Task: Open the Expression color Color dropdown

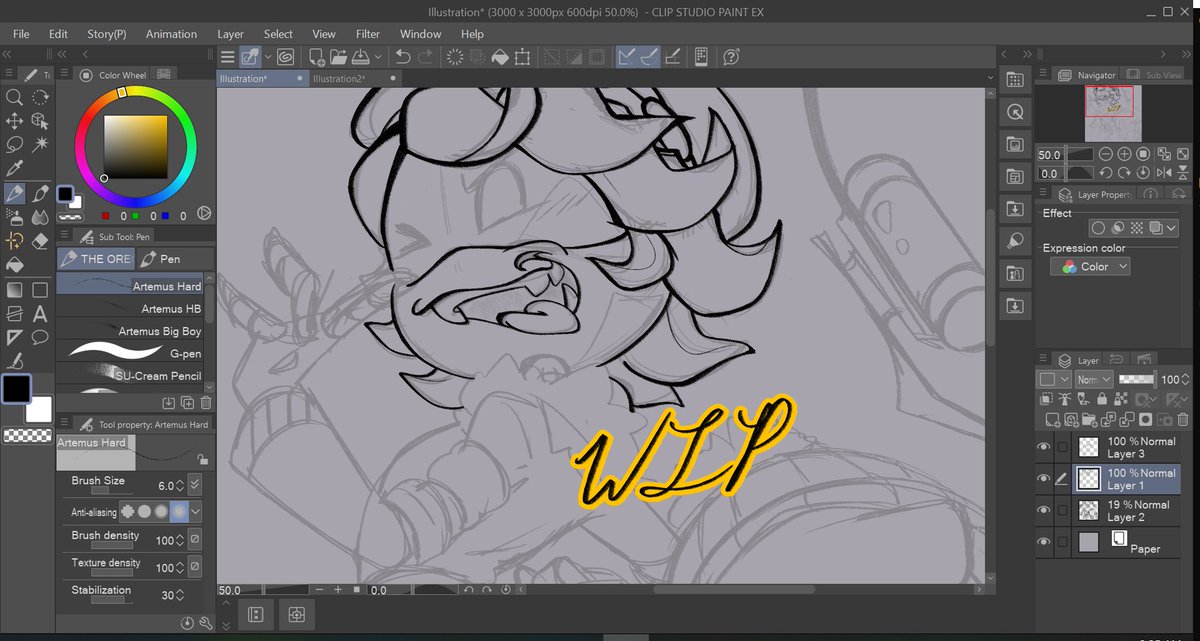Action: (1090, 266)
